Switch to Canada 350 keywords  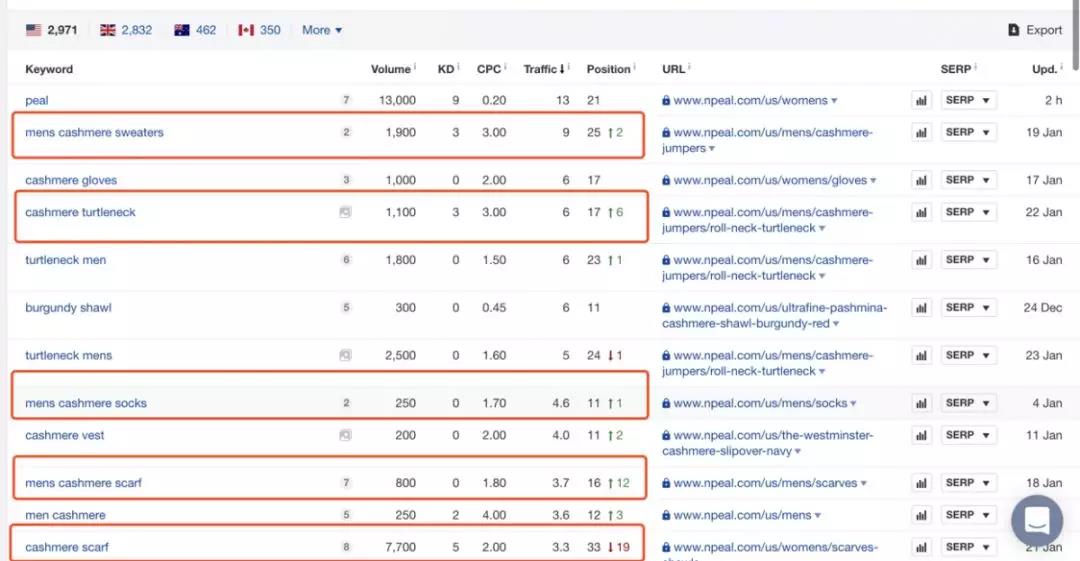pyautogui.click(x=259, y=30)
